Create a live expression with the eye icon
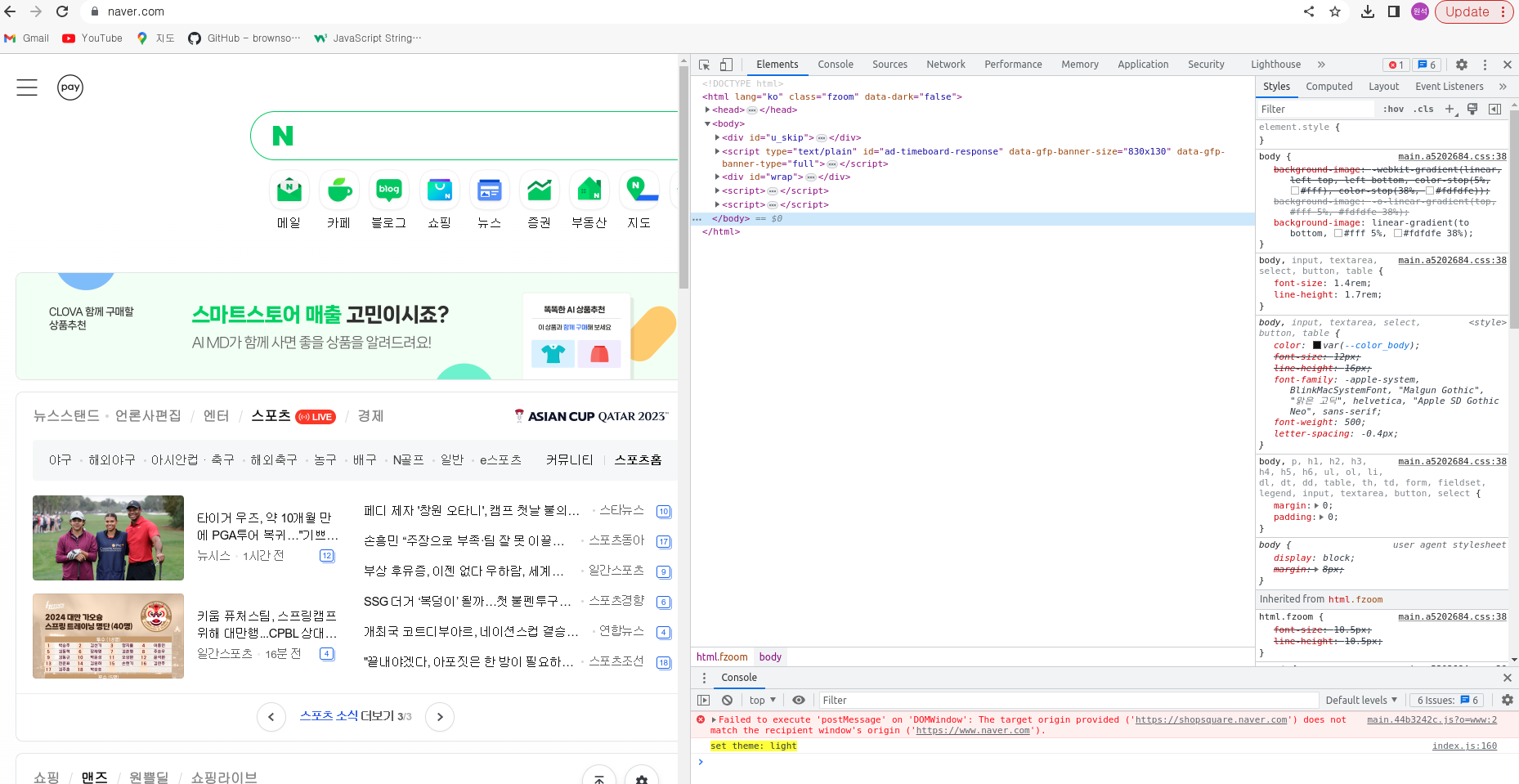1519x784 pixels. (799, 700)
